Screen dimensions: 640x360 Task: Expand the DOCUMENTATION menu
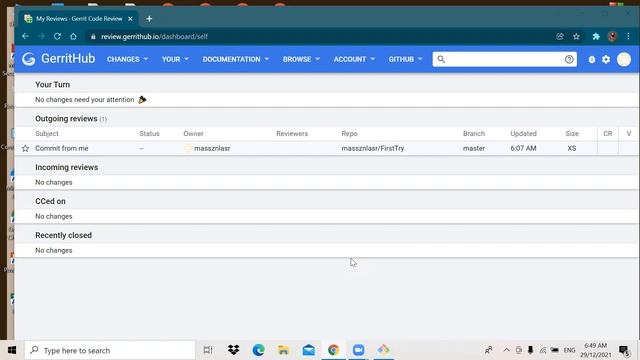(x=236, y=59)
